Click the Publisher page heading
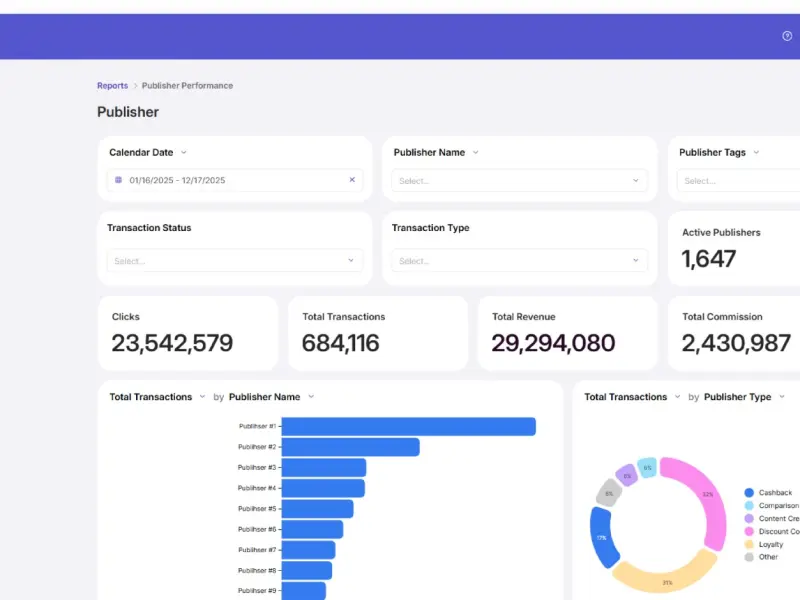800x600 pixels. (x=128, y=112)
